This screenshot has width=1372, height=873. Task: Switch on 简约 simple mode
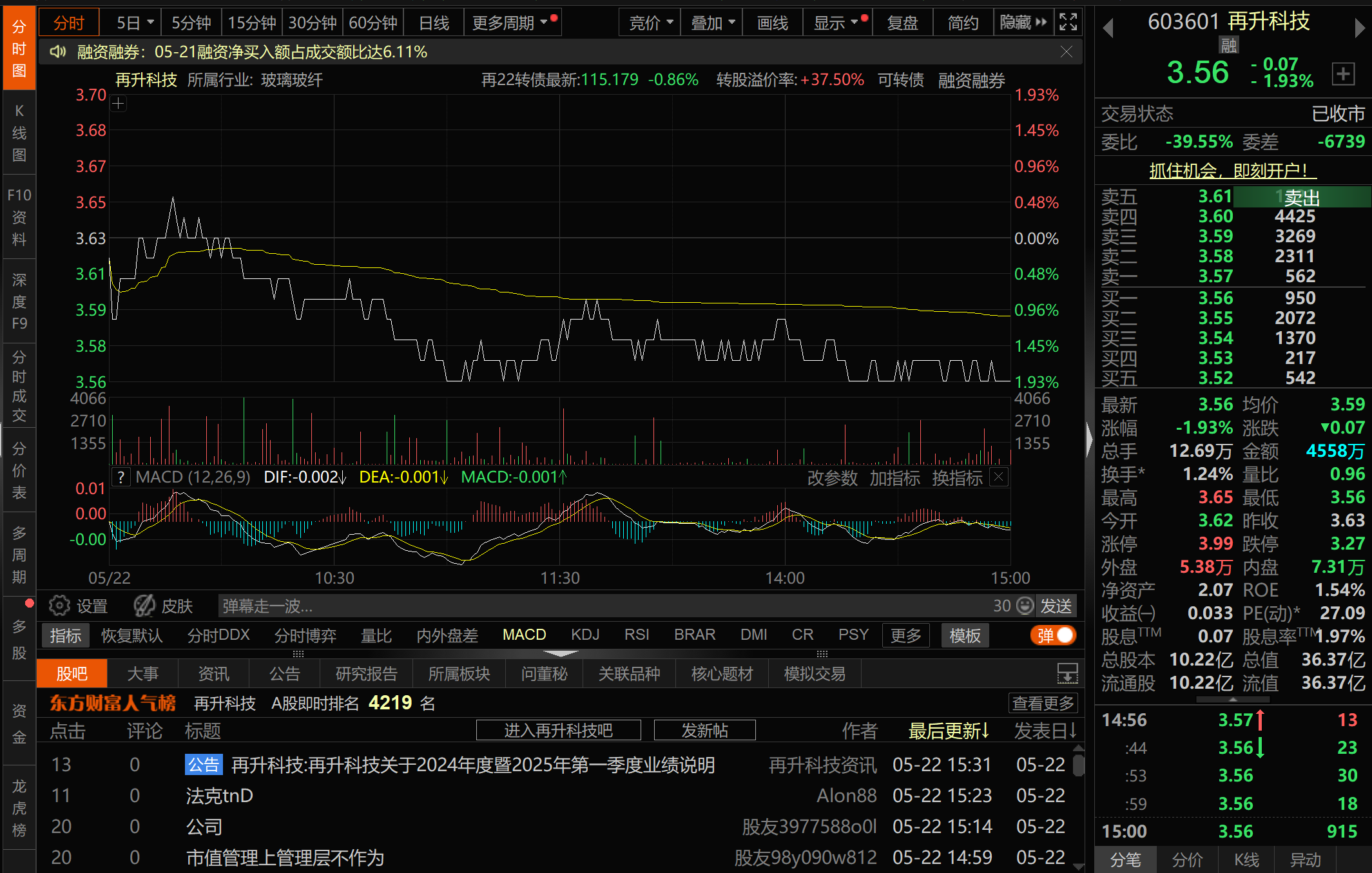pos(963,23)
